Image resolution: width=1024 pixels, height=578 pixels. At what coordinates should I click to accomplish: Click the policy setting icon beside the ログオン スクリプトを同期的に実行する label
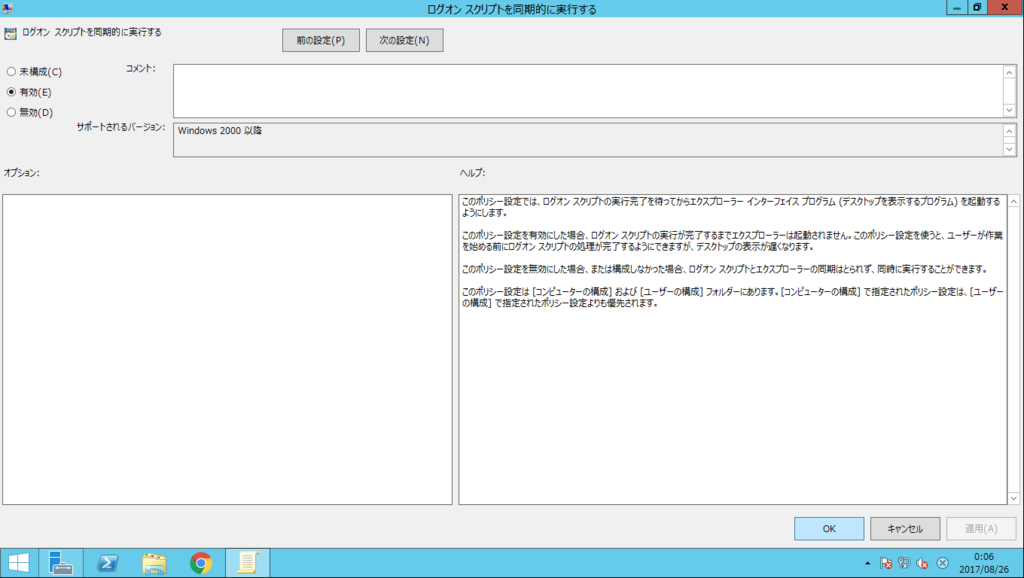click(10, 33)
